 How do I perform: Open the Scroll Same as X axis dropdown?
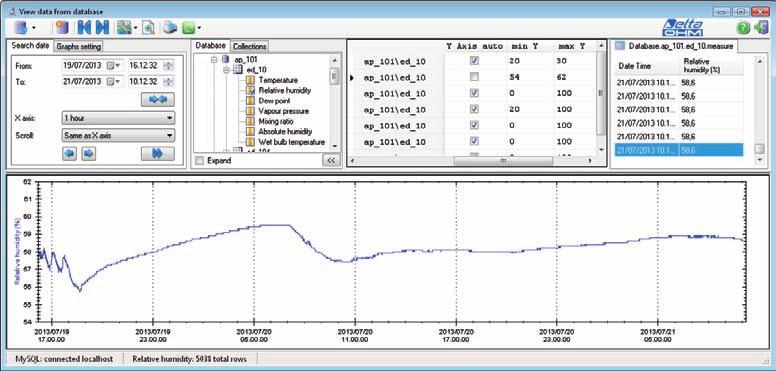click(118, 135)
